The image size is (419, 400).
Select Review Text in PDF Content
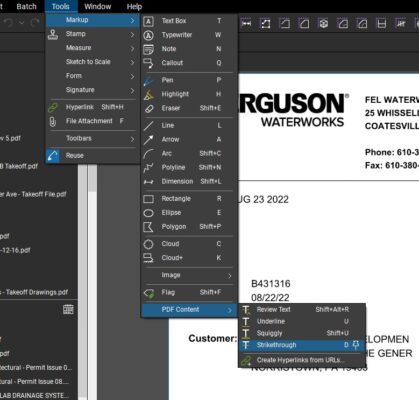[302, 310]
